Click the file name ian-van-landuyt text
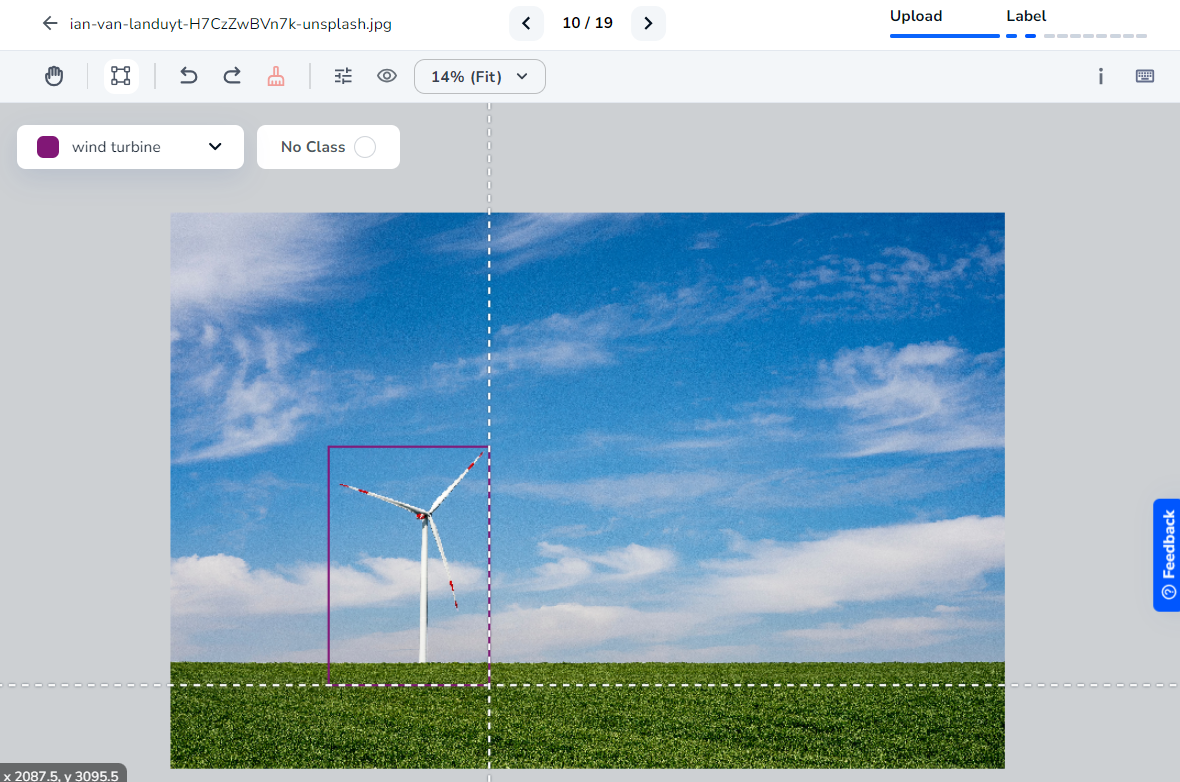Viewport: 1180px width, 782px height. coord(230,24)
